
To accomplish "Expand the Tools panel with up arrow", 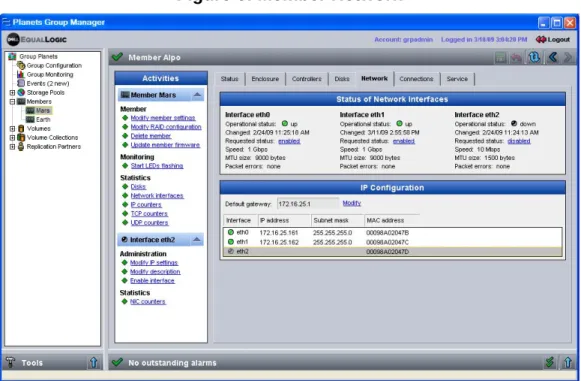I will [94, 362].
